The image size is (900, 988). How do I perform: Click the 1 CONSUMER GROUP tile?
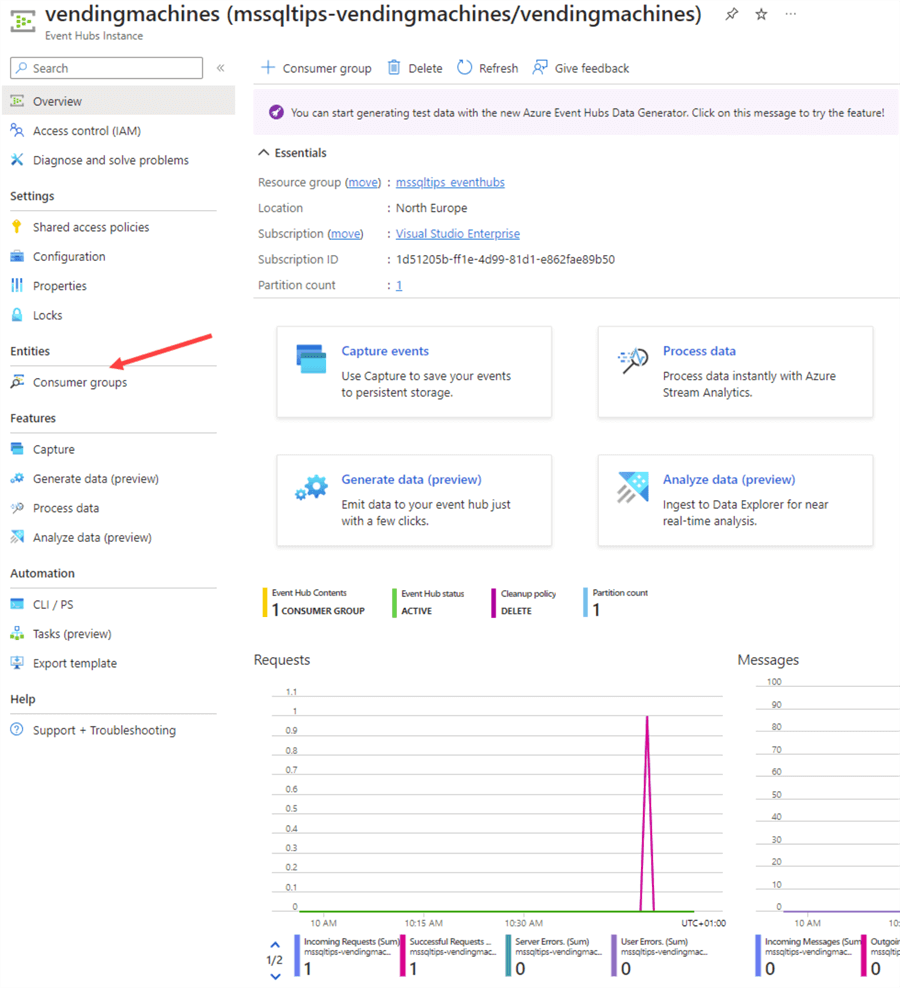click(x=314, y=603)
